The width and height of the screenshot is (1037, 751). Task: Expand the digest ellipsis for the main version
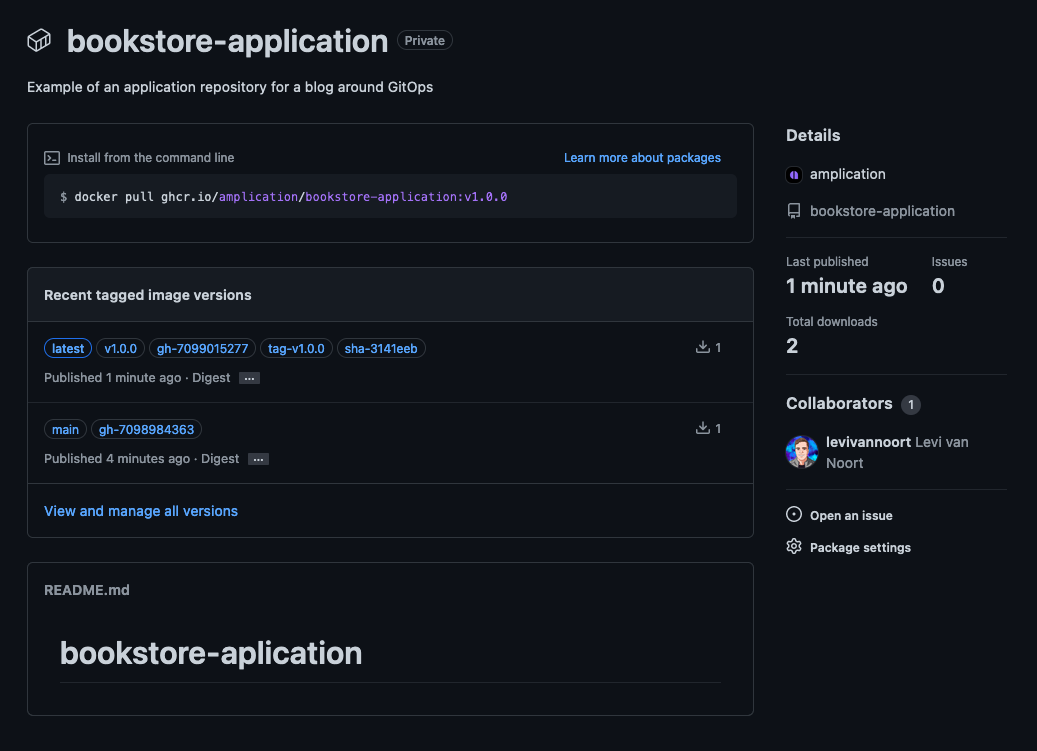click(258, 459)
